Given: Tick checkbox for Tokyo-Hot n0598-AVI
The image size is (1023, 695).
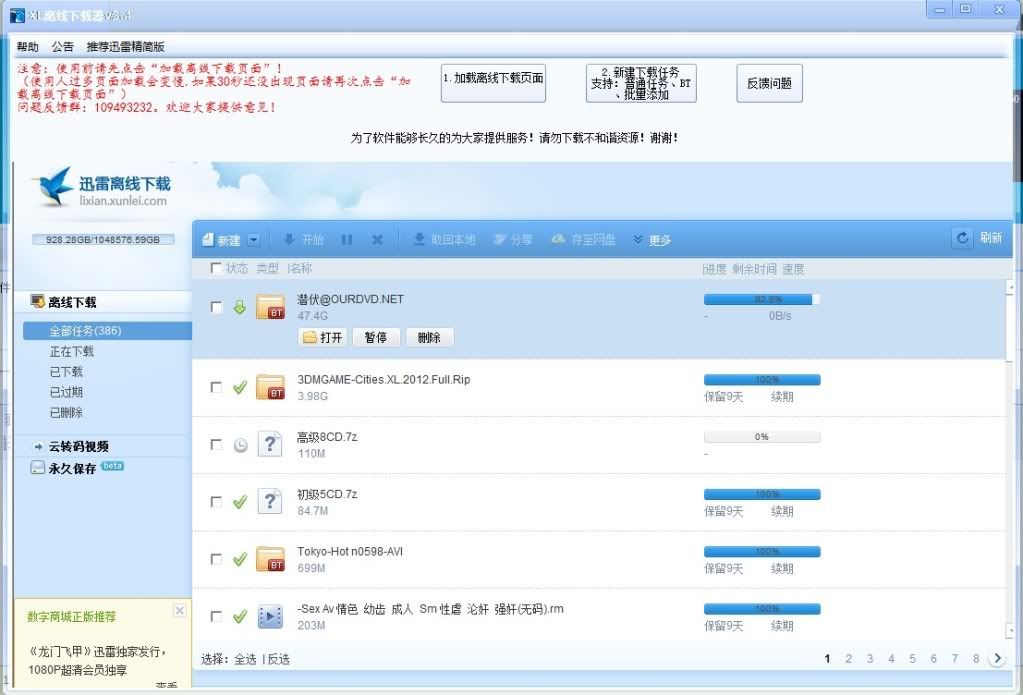Looking at the screenshot, I should (x=217, y=559).
